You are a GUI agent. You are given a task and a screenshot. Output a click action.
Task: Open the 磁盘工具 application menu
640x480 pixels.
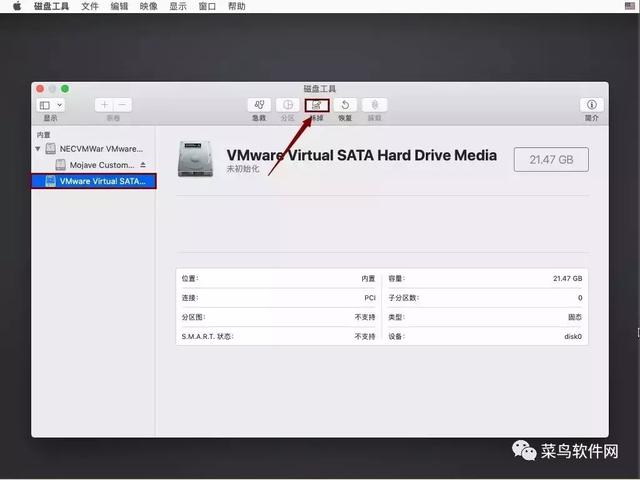pyautogui.click(x=51, y=7)
